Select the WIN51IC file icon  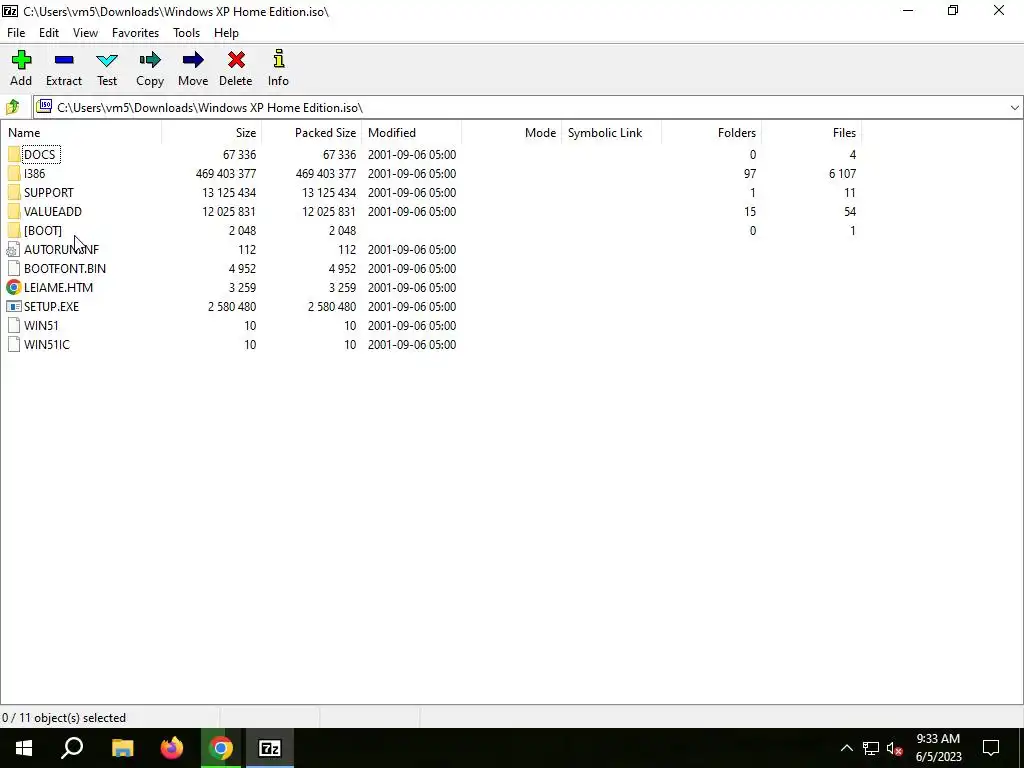14,344
